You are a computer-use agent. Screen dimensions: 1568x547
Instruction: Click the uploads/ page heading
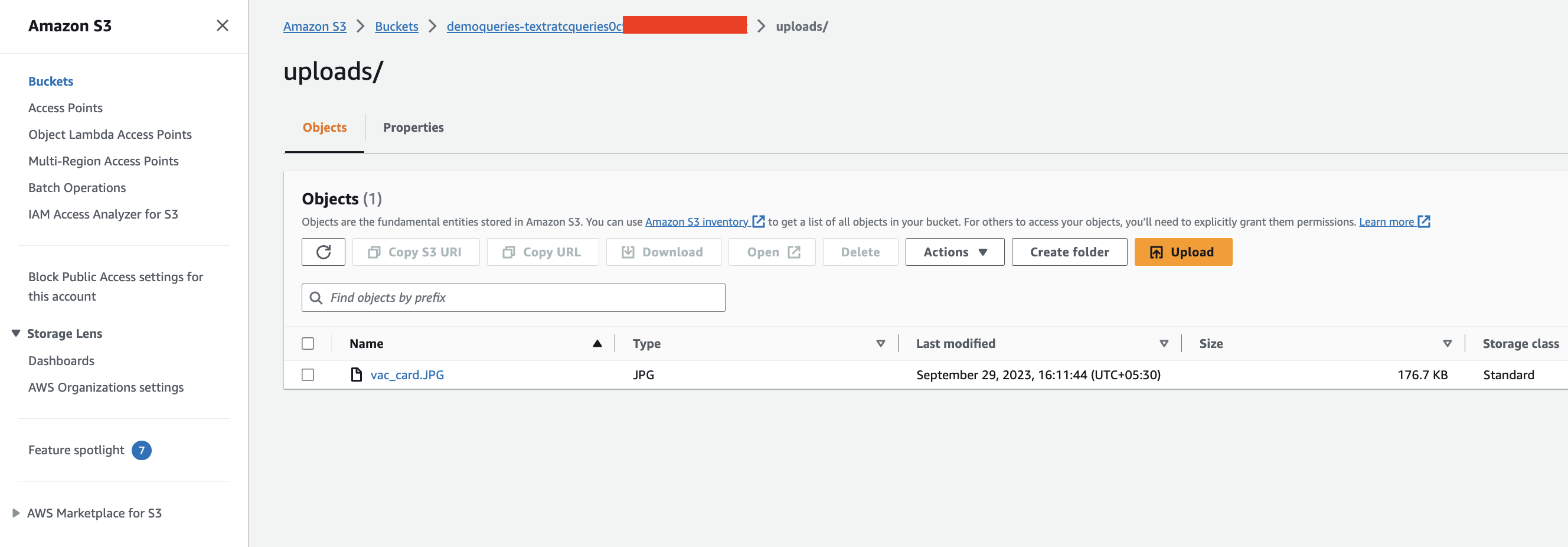(333, 71)
